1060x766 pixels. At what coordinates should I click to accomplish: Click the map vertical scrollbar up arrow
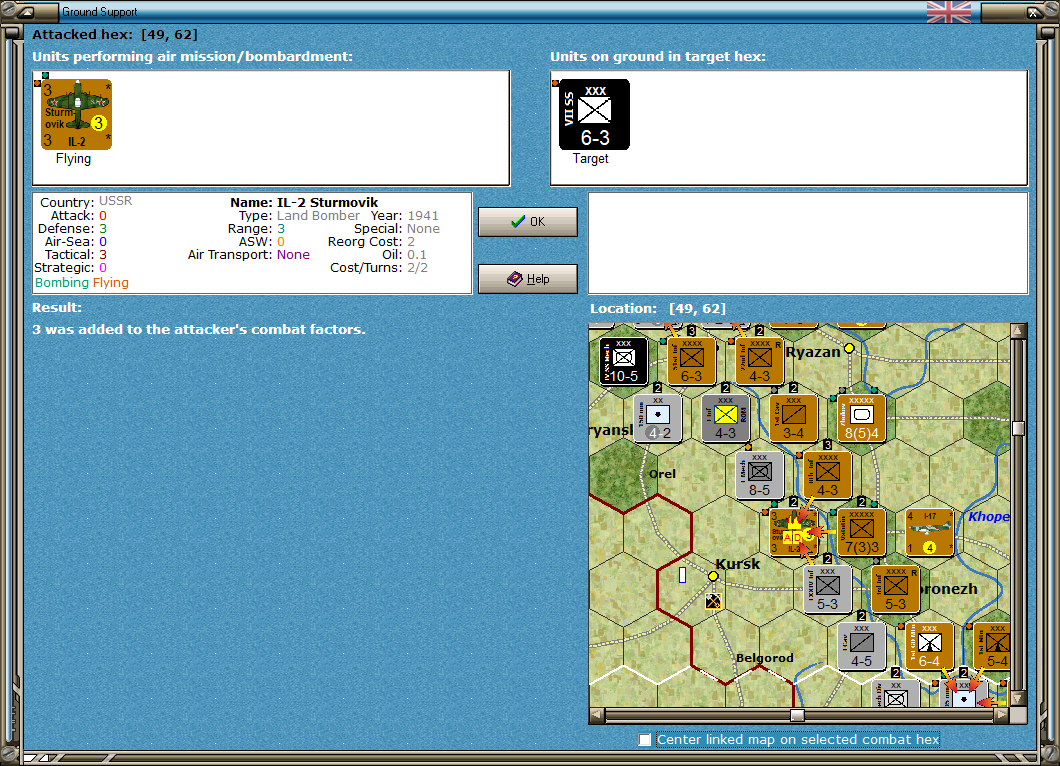pyautogui.click(x=1017, y=331)
